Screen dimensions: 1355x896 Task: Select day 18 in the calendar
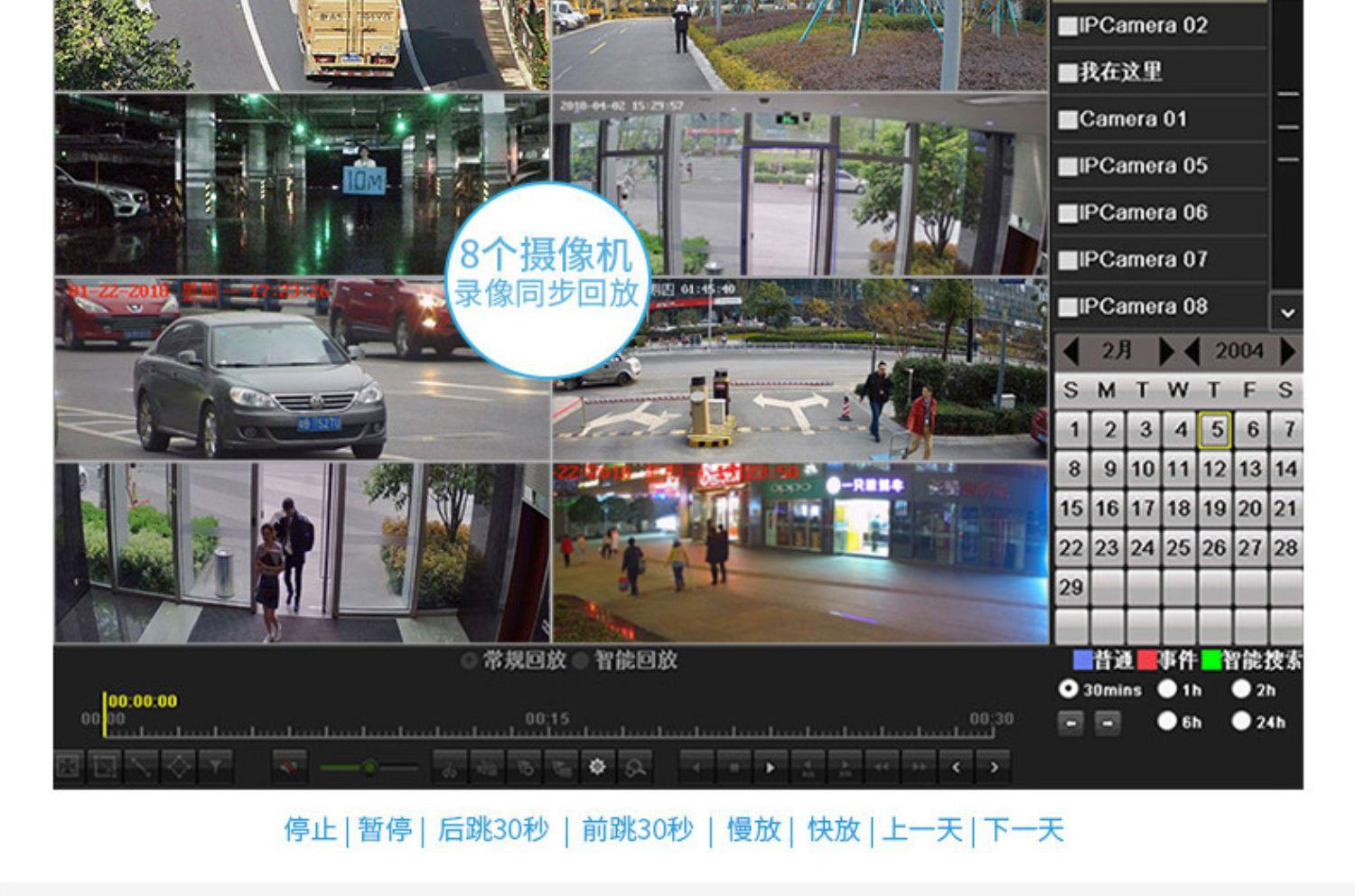click(1179, 509)
